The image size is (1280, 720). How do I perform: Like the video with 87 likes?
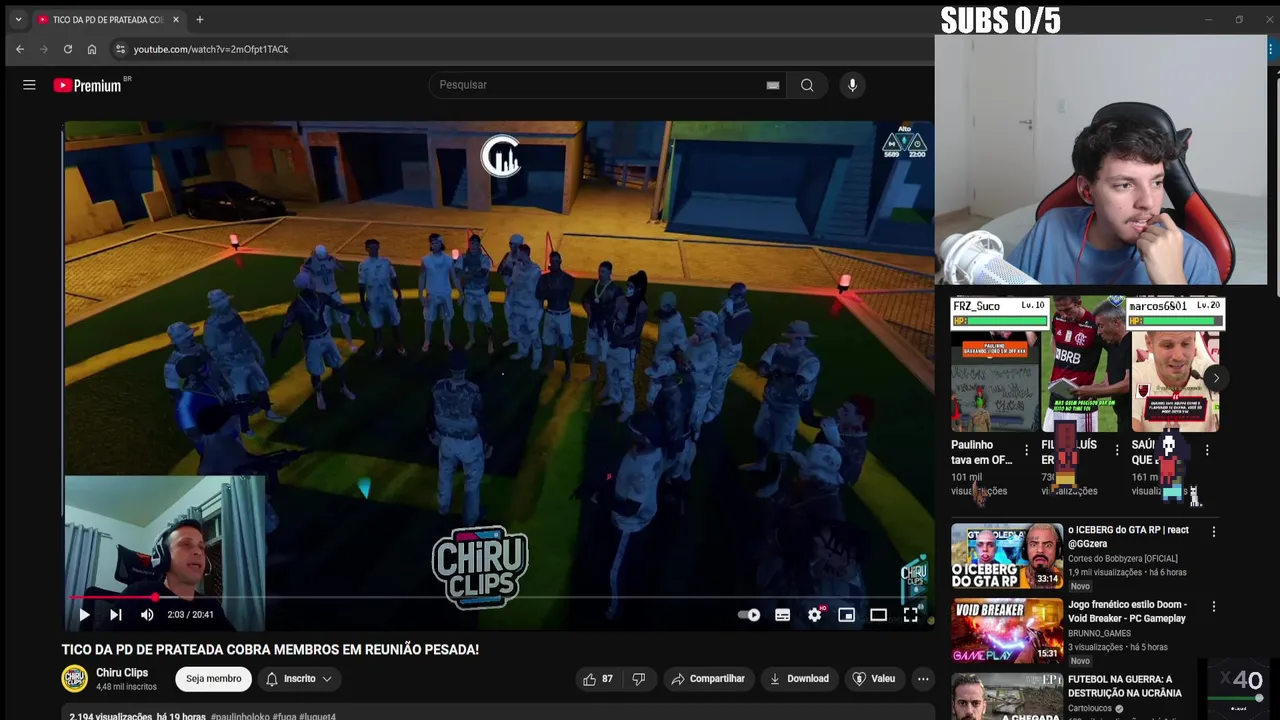point(598,679)
